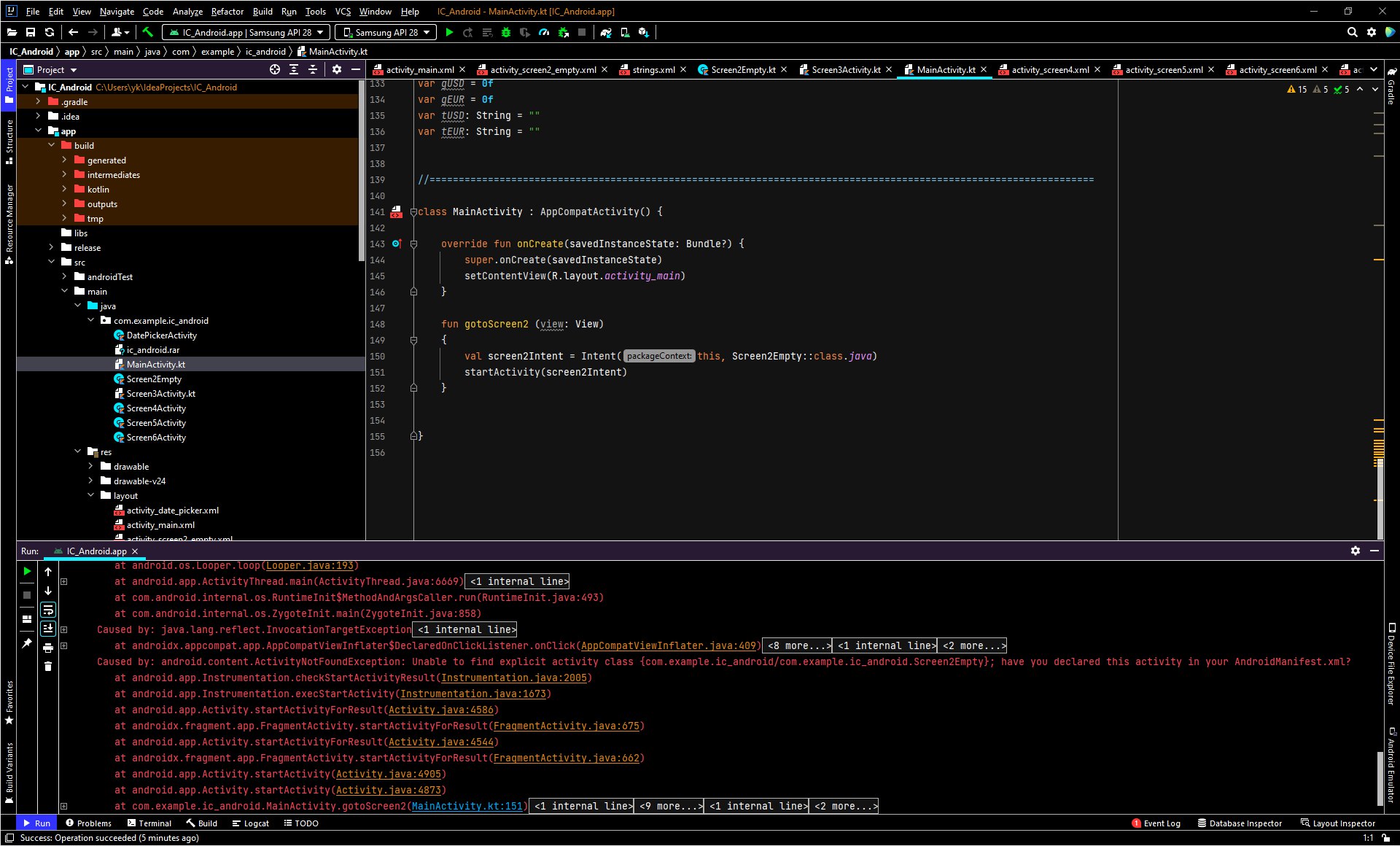Screen dimensions: 1400x846
Task: Click Collapse All in Project panel
Action: [x=313, y=69]
